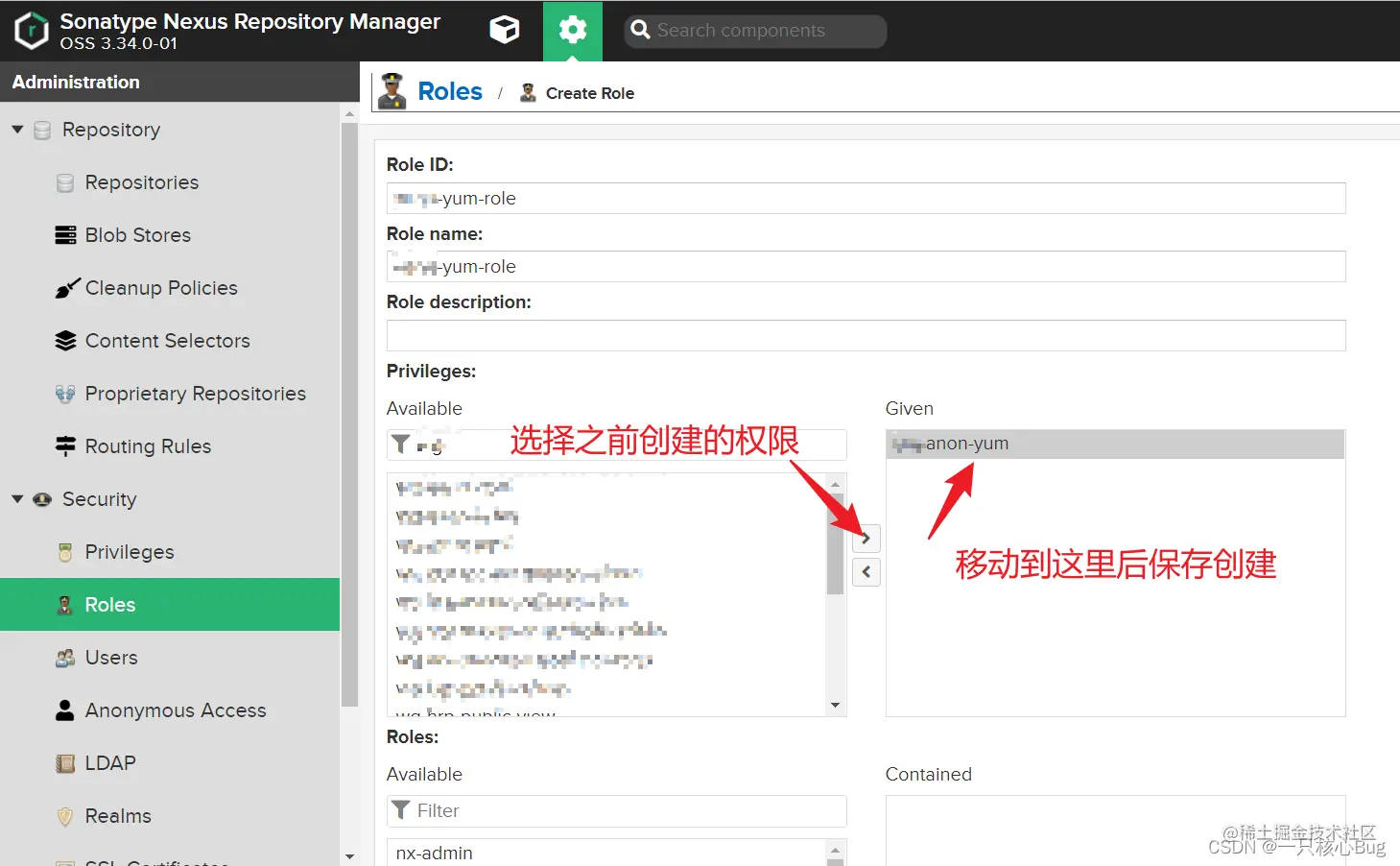Viewport: 1400px width, 866px height.
Task: Open Cleanup Policies in the sidebar
Action: pos(161,288)
